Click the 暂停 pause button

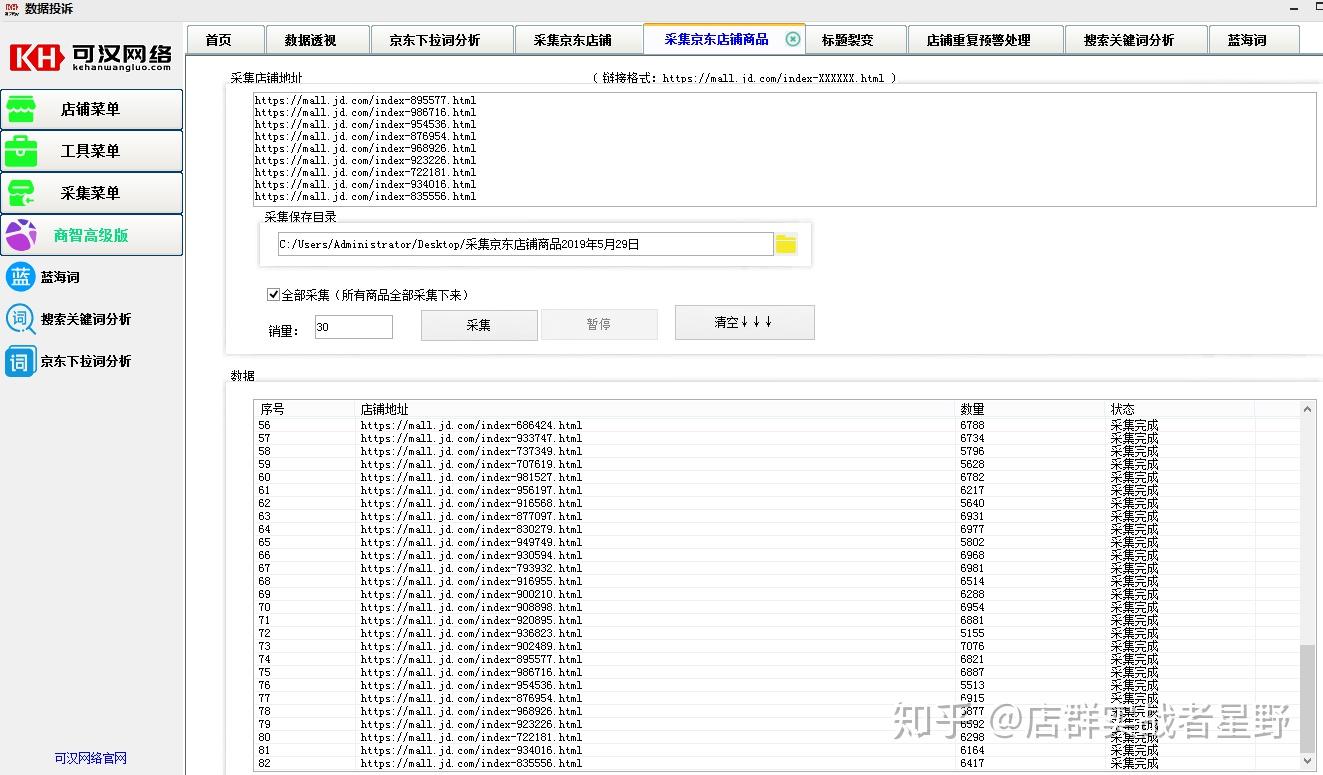[x=599, y=325]
